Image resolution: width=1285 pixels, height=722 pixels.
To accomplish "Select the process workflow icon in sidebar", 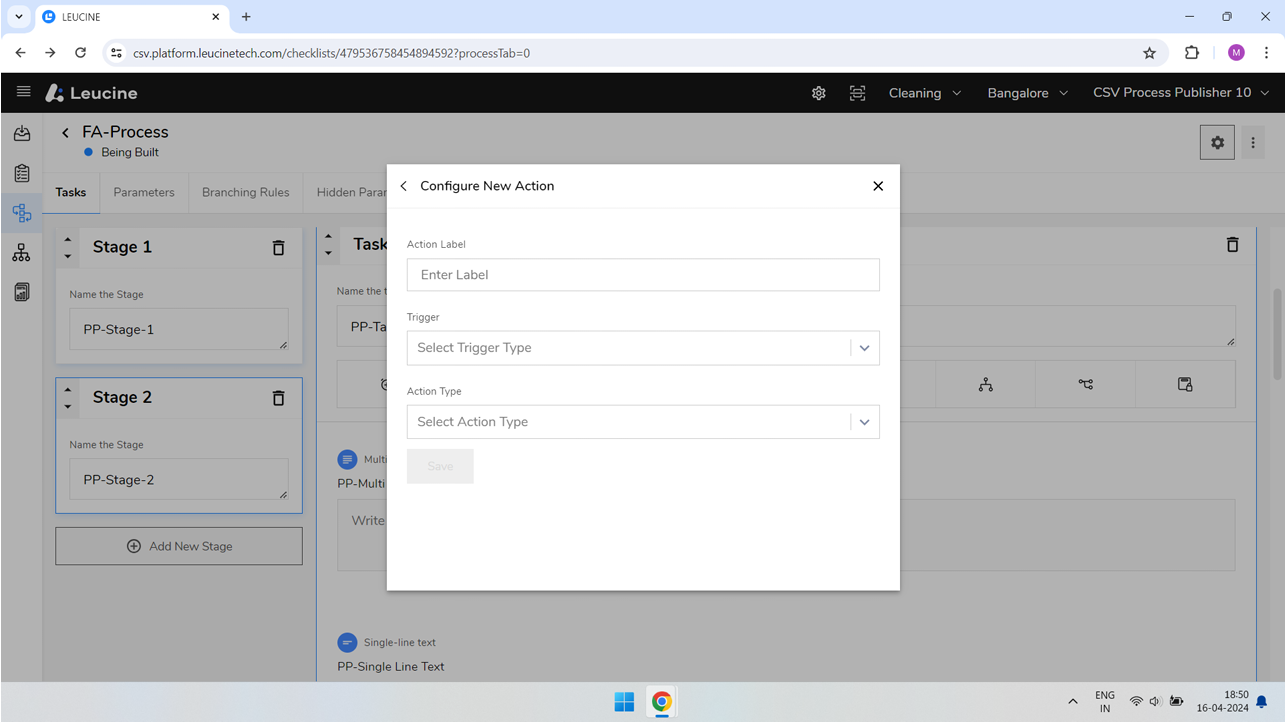I will (21, 212).
